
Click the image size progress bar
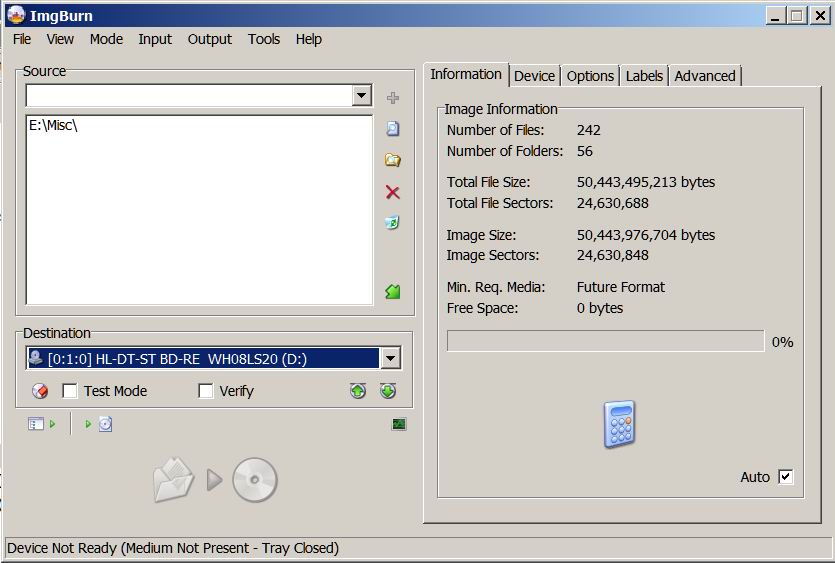point(605,342)
